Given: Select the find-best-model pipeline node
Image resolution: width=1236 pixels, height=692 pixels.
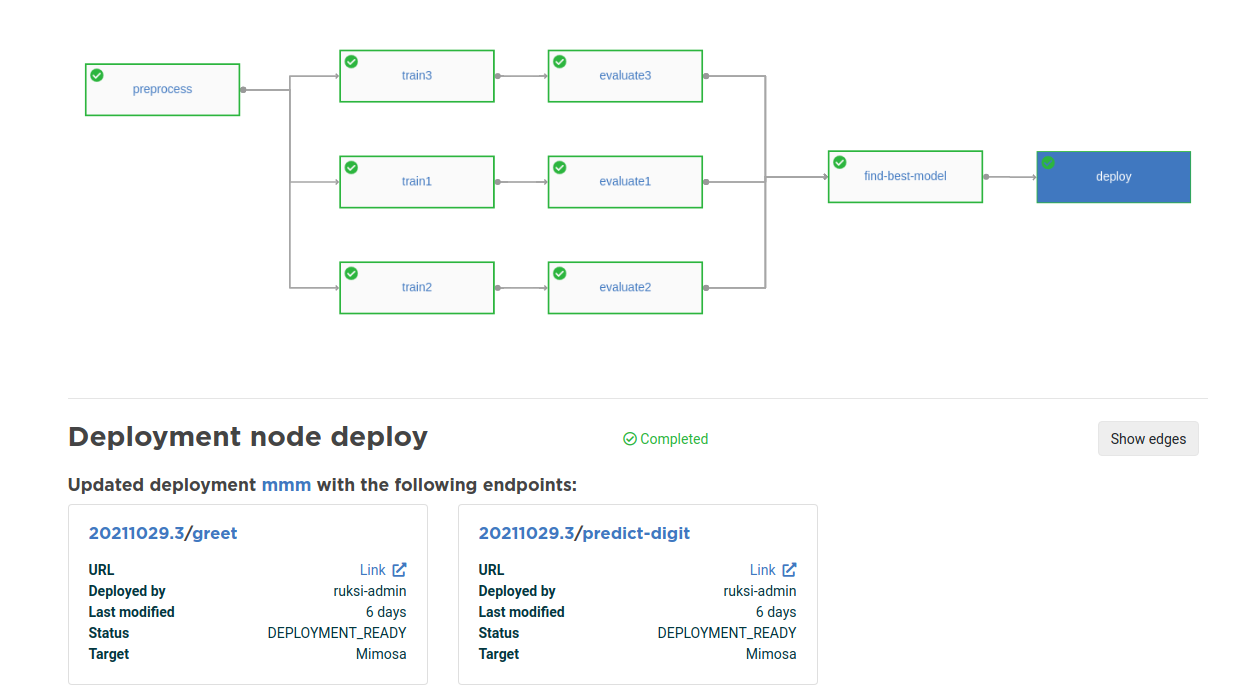Looking at the screenshot, I should click(x=905, y=177).
